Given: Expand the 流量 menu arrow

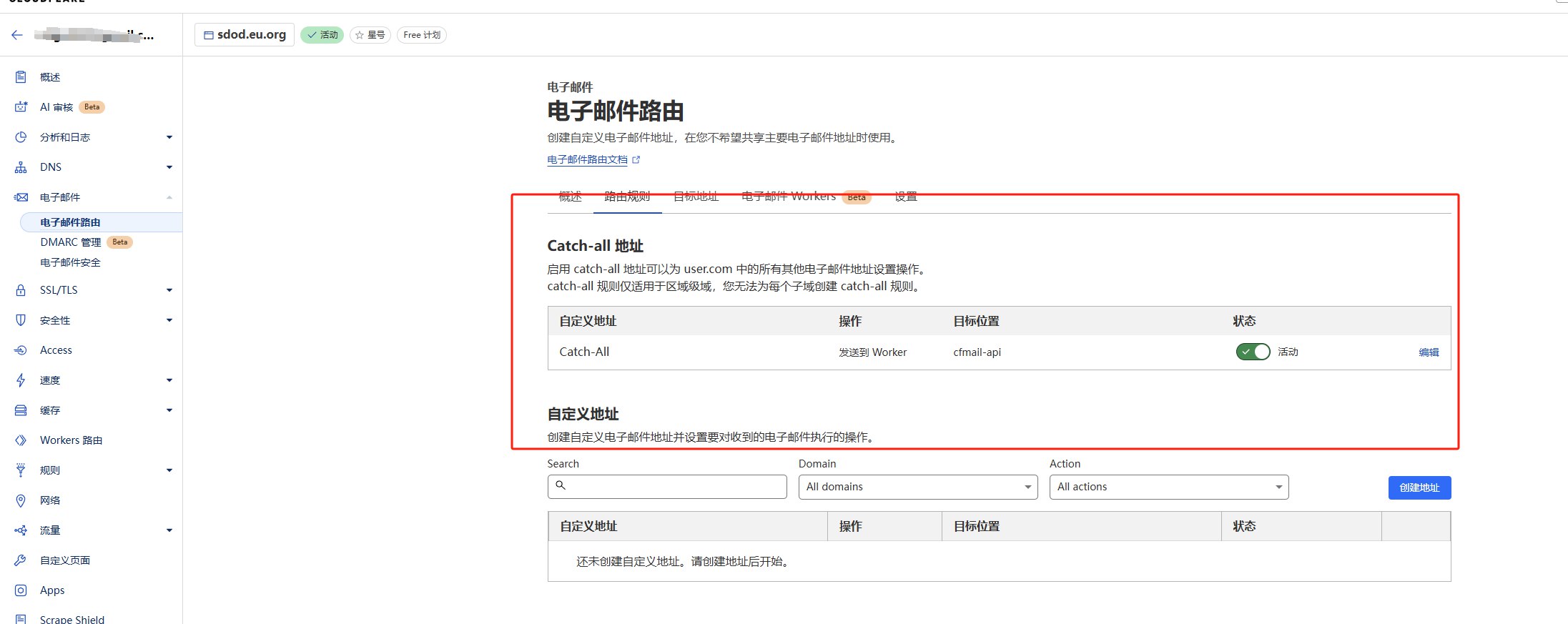Looking at the screenshot, I should [169, 530].
